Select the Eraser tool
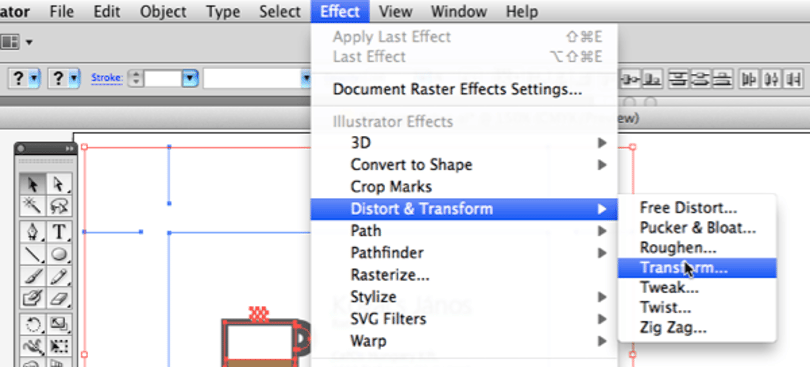 tap(59, 298)
